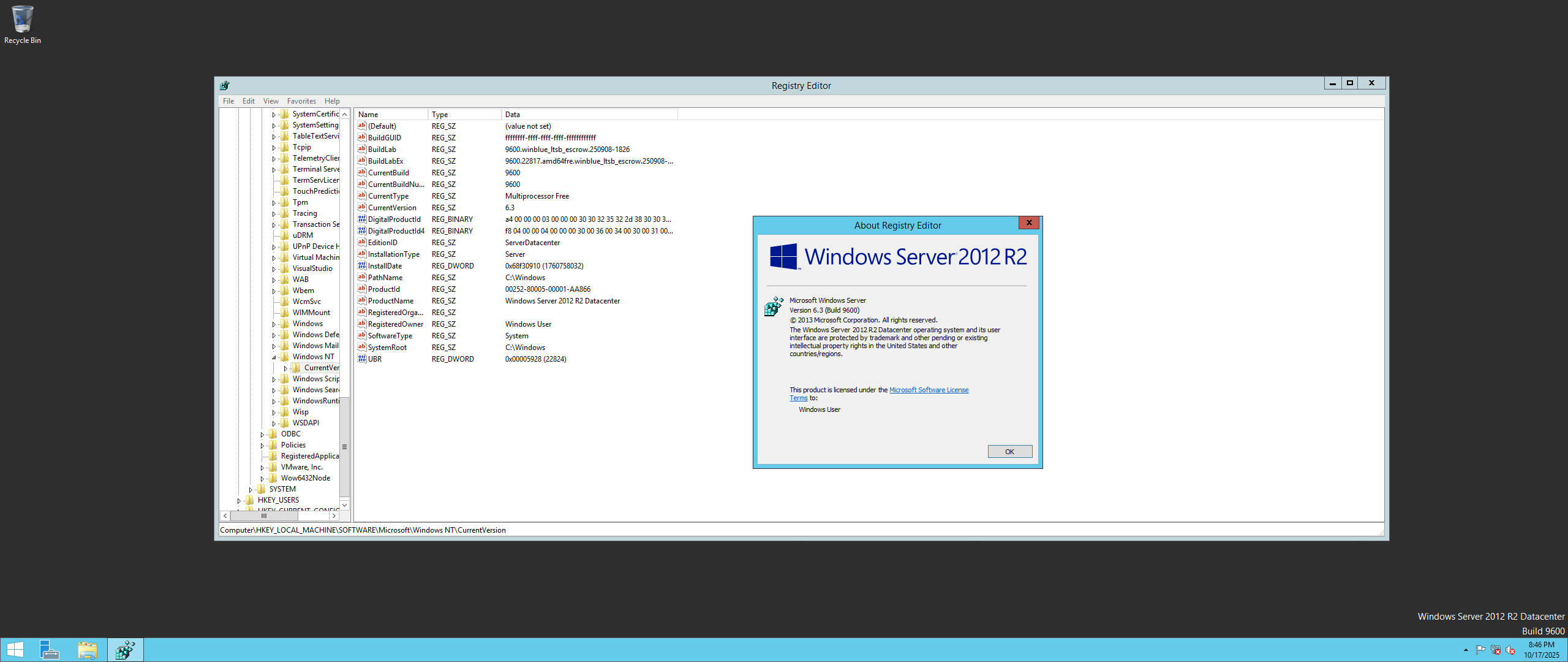The image size is (1568, 662).
Task: Open the Edit menu
Action: pos(248,101)
